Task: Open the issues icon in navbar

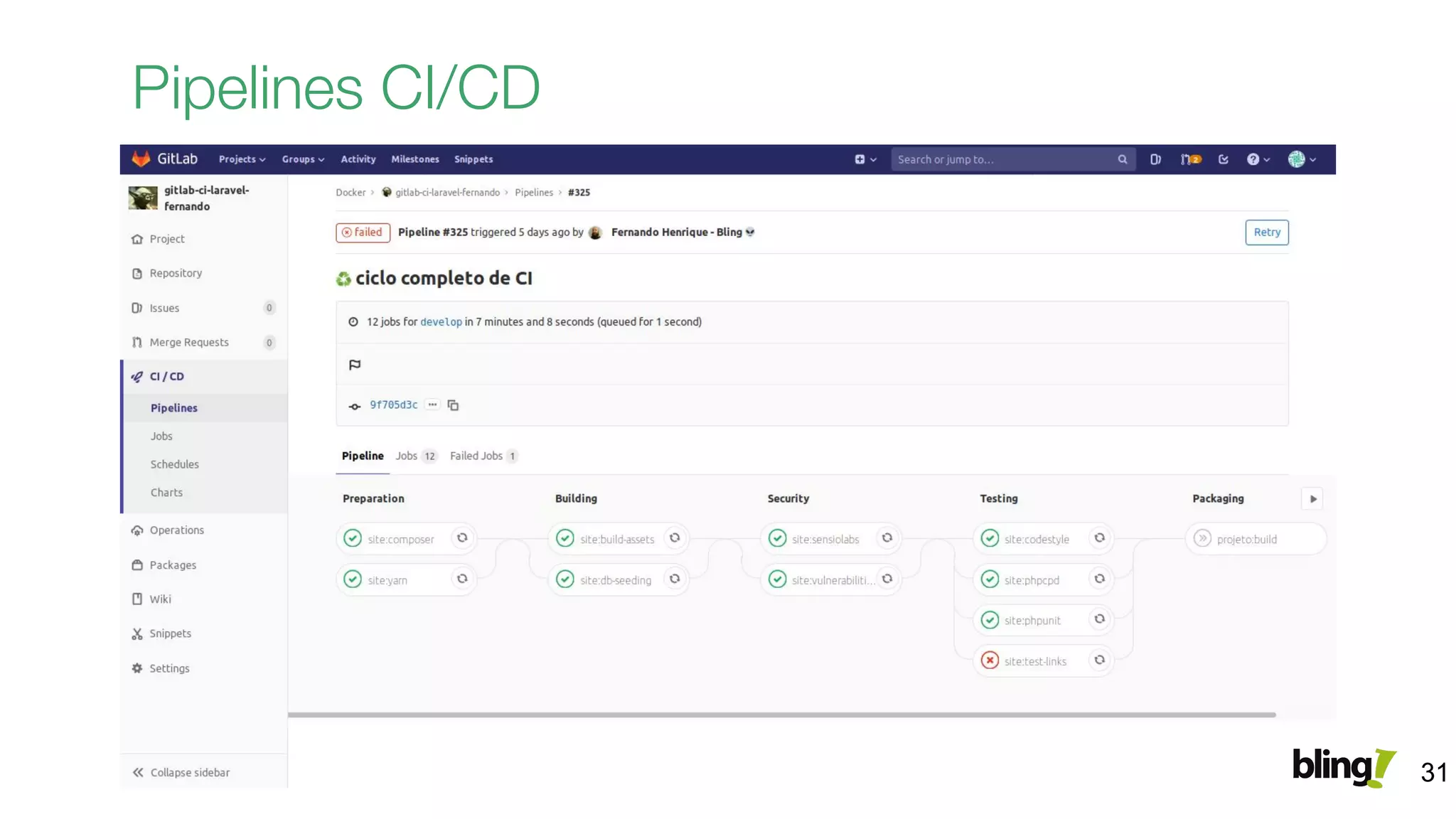Action: [1155, 159]
